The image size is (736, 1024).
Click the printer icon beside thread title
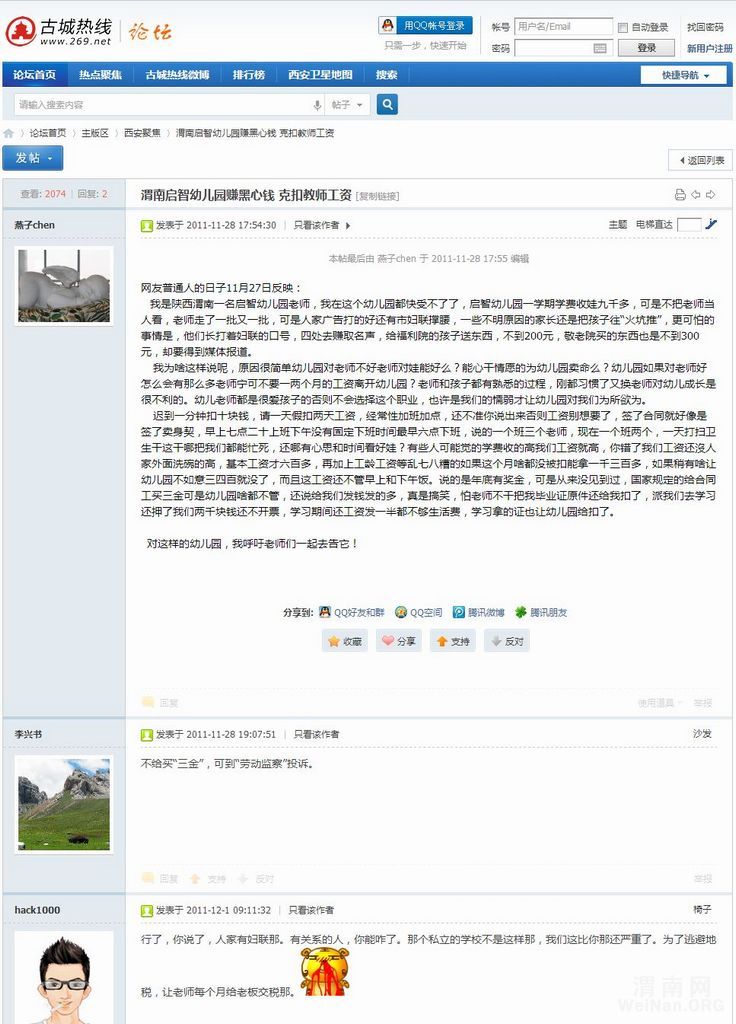click(680, 195)
